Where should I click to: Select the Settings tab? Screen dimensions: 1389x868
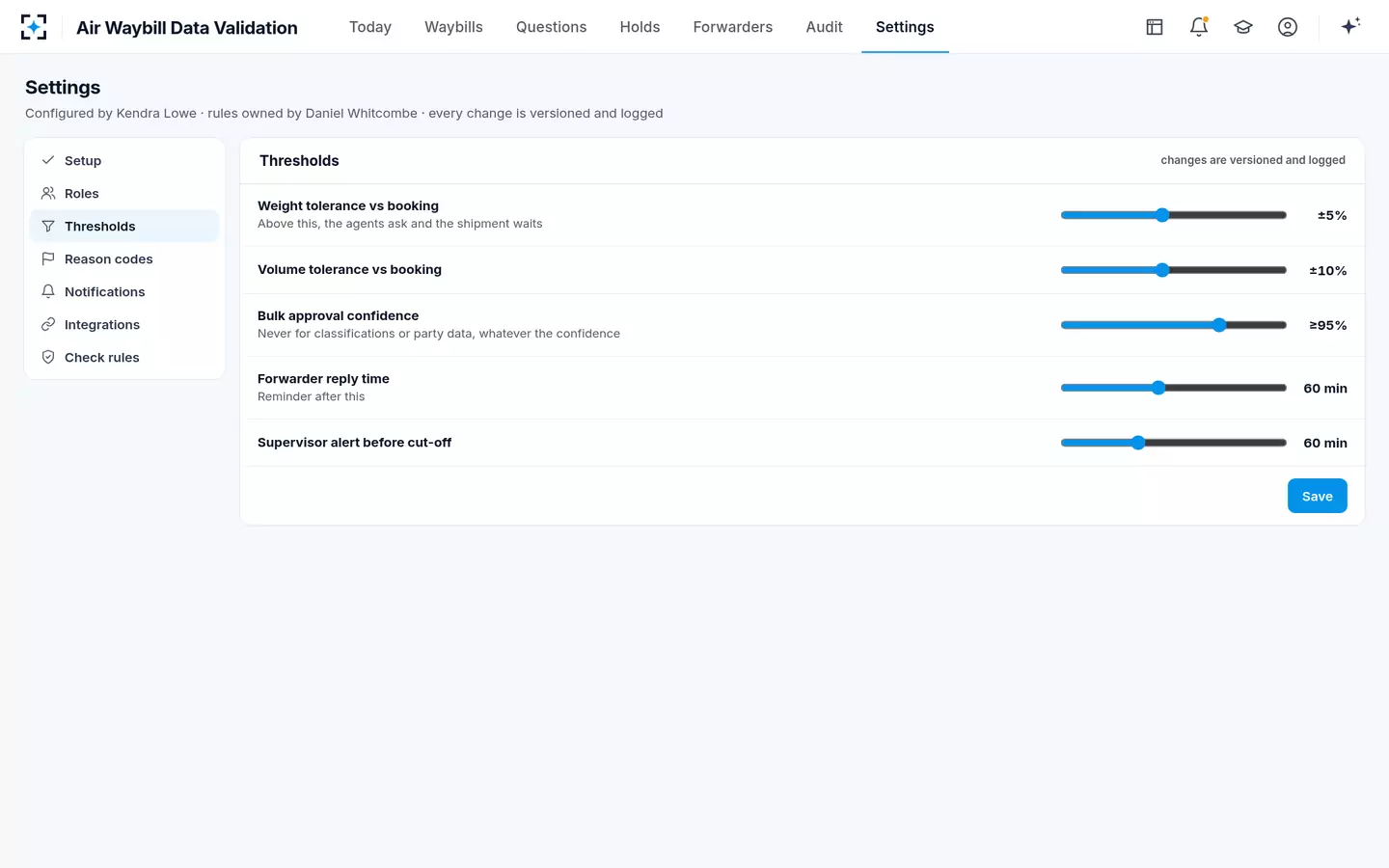[x=905, y=27]
